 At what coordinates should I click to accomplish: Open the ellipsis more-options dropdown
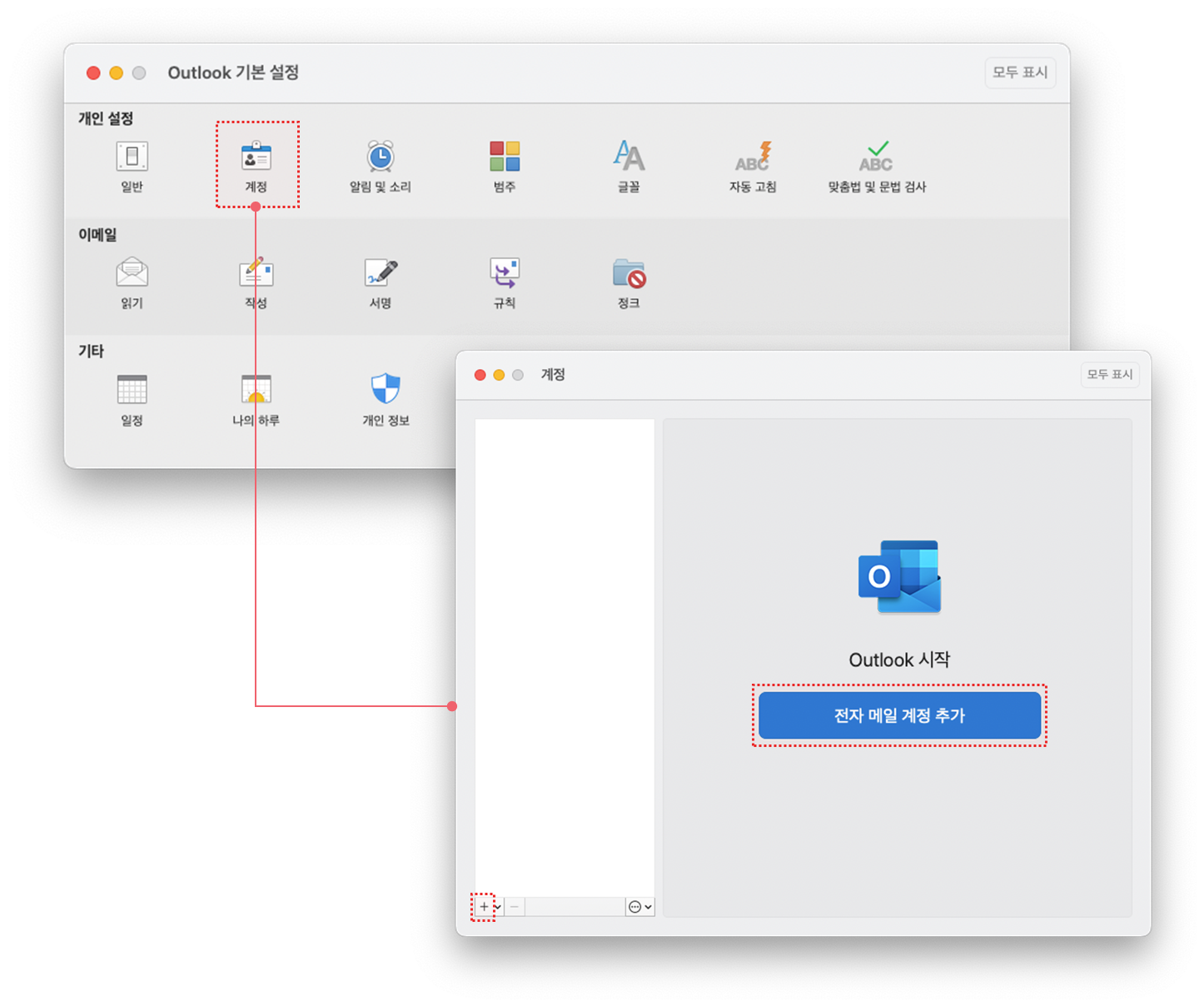point(639,907)
